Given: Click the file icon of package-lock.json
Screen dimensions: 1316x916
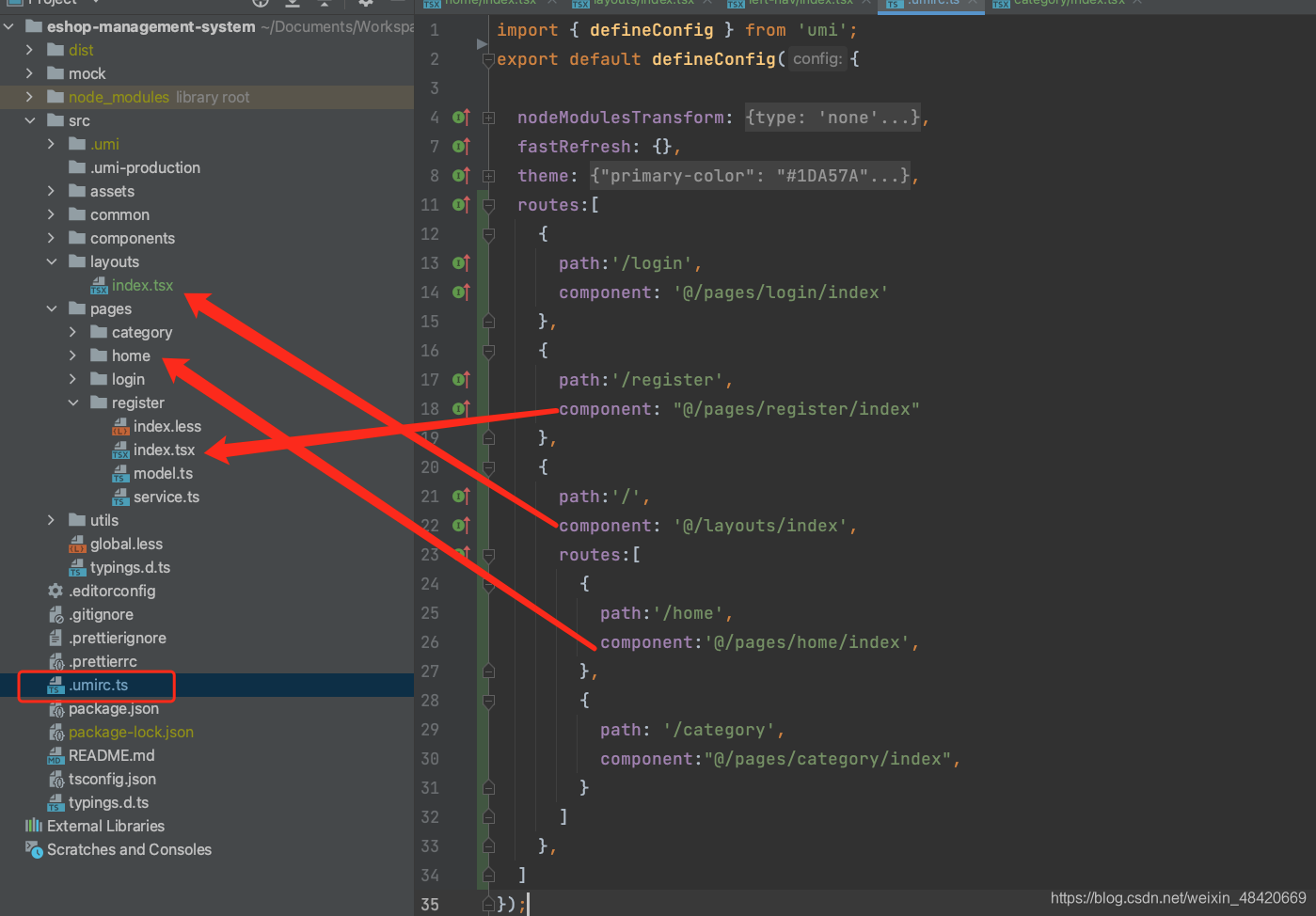Looking at the screenshot, I should point(55,733).
